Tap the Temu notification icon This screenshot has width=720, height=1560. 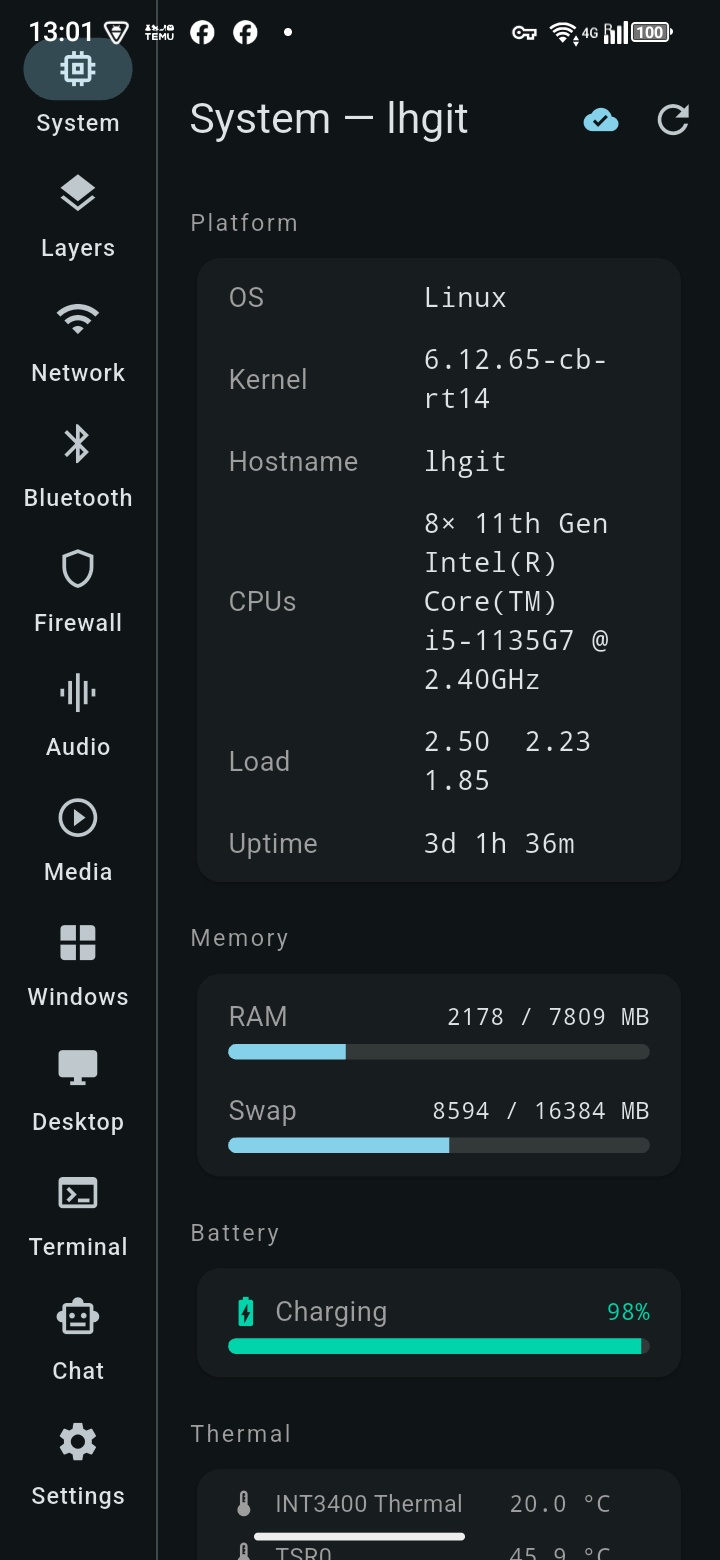159,33
